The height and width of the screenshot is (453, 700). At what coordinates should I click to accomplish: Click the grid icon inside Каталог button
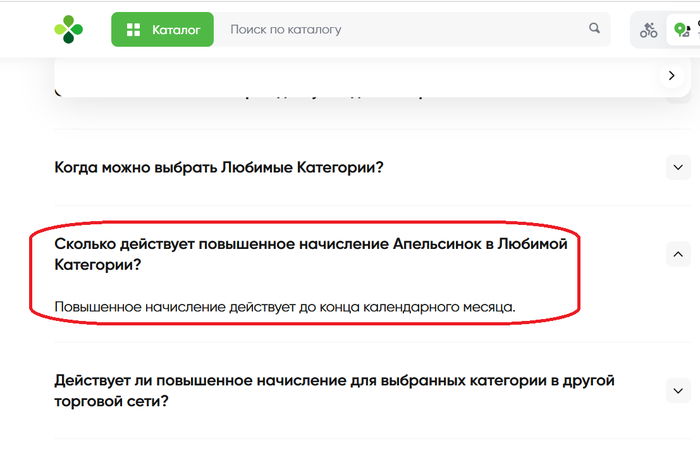pyautogui.click(x=132, y=30)
